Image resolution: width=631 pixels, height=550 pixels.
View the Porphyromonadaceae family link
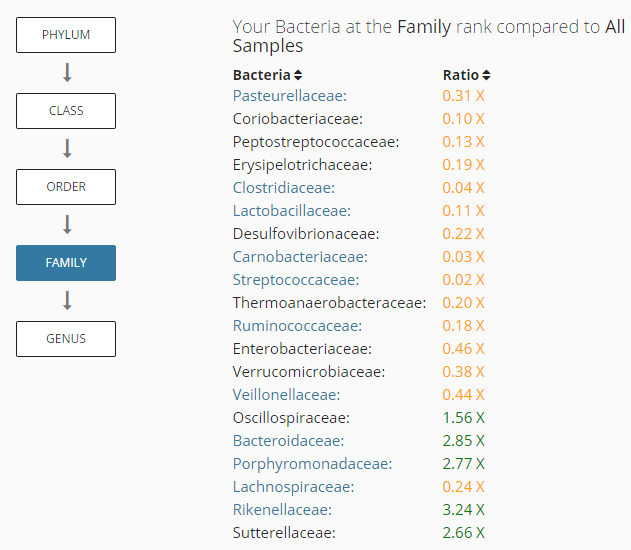(312, 464)
